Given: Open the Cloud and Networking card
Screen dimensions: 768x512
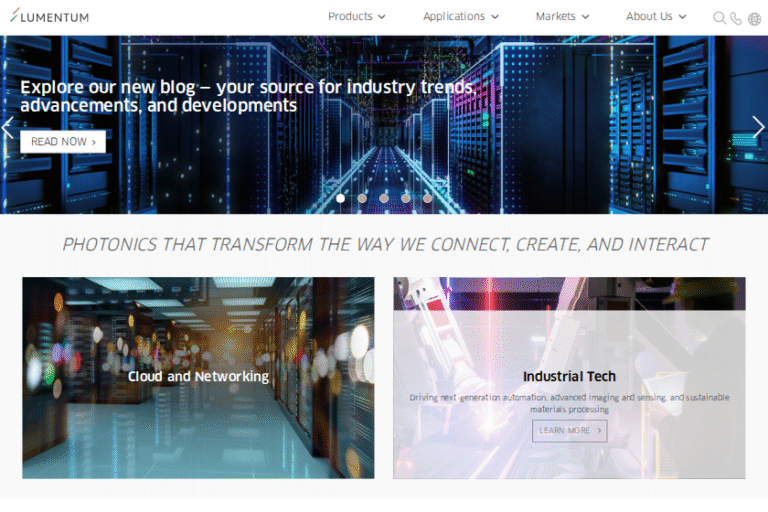Looking at the screenshot, I should point(198,377).
